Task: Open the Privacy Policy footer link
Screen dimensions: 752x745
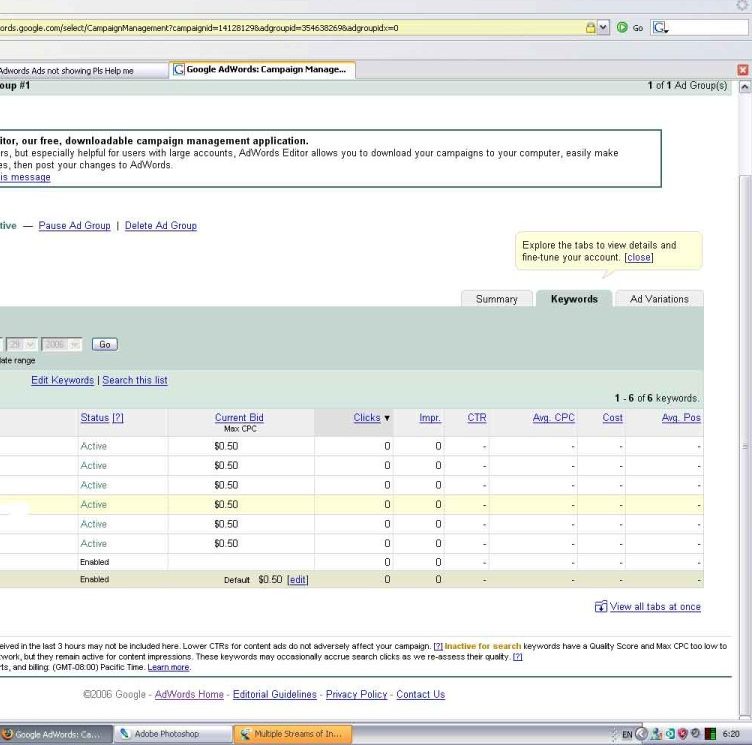Action: 356,694
